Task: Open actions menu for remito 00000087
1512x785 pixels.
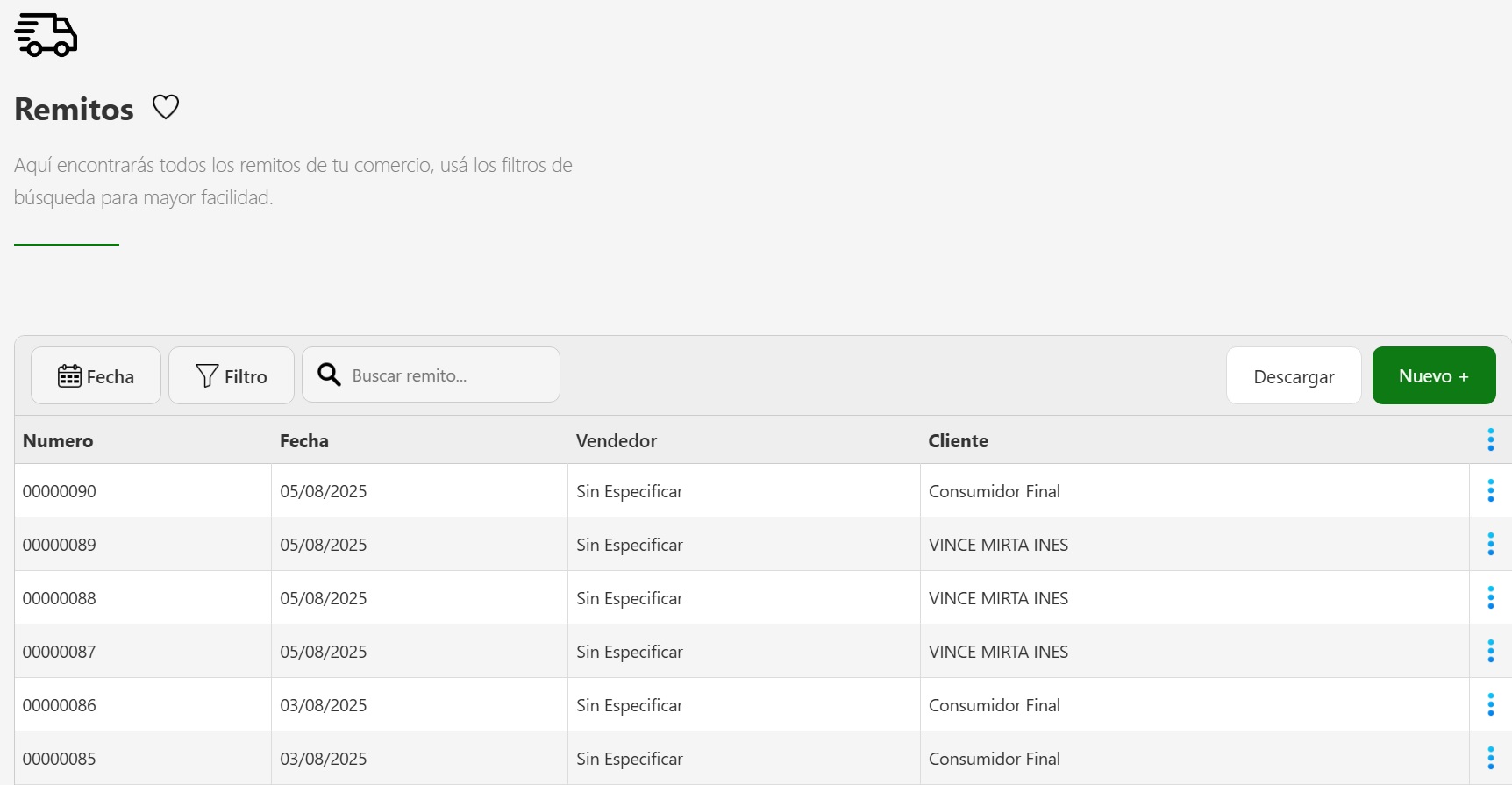Action: tap(1490, 652)
